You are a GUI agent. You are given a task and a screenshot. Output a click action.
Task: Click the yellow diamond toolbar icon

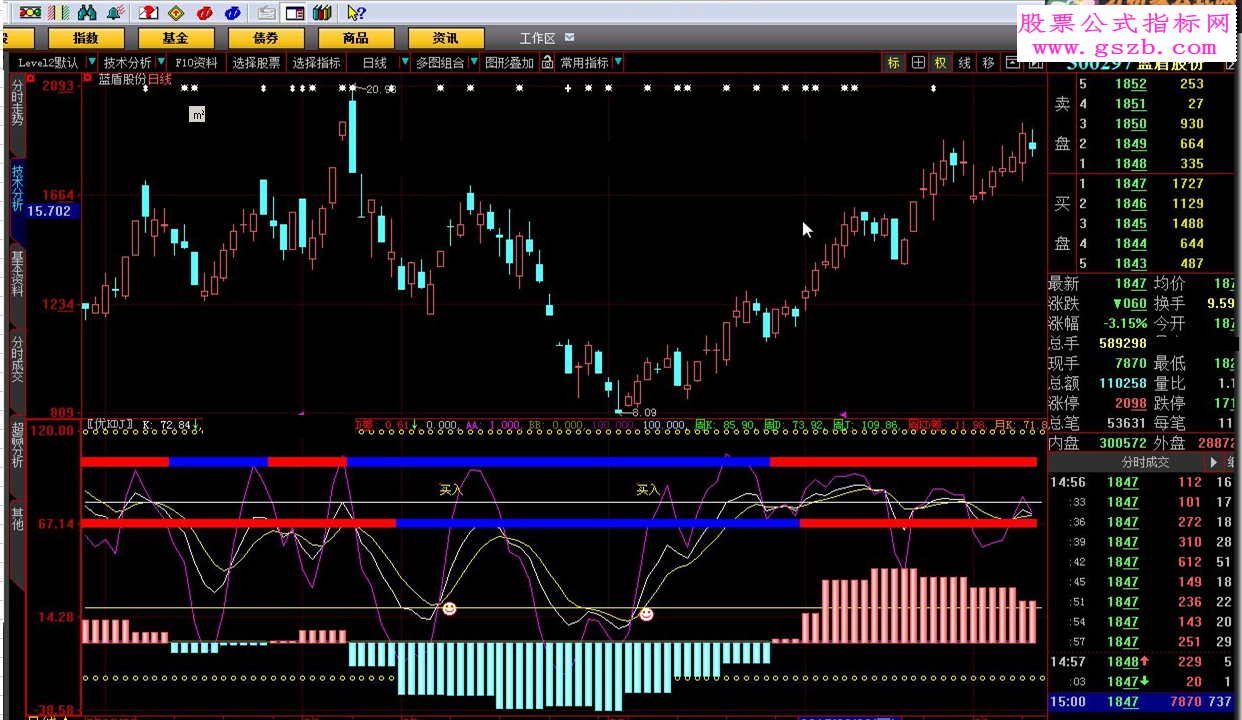click(176, 13)
